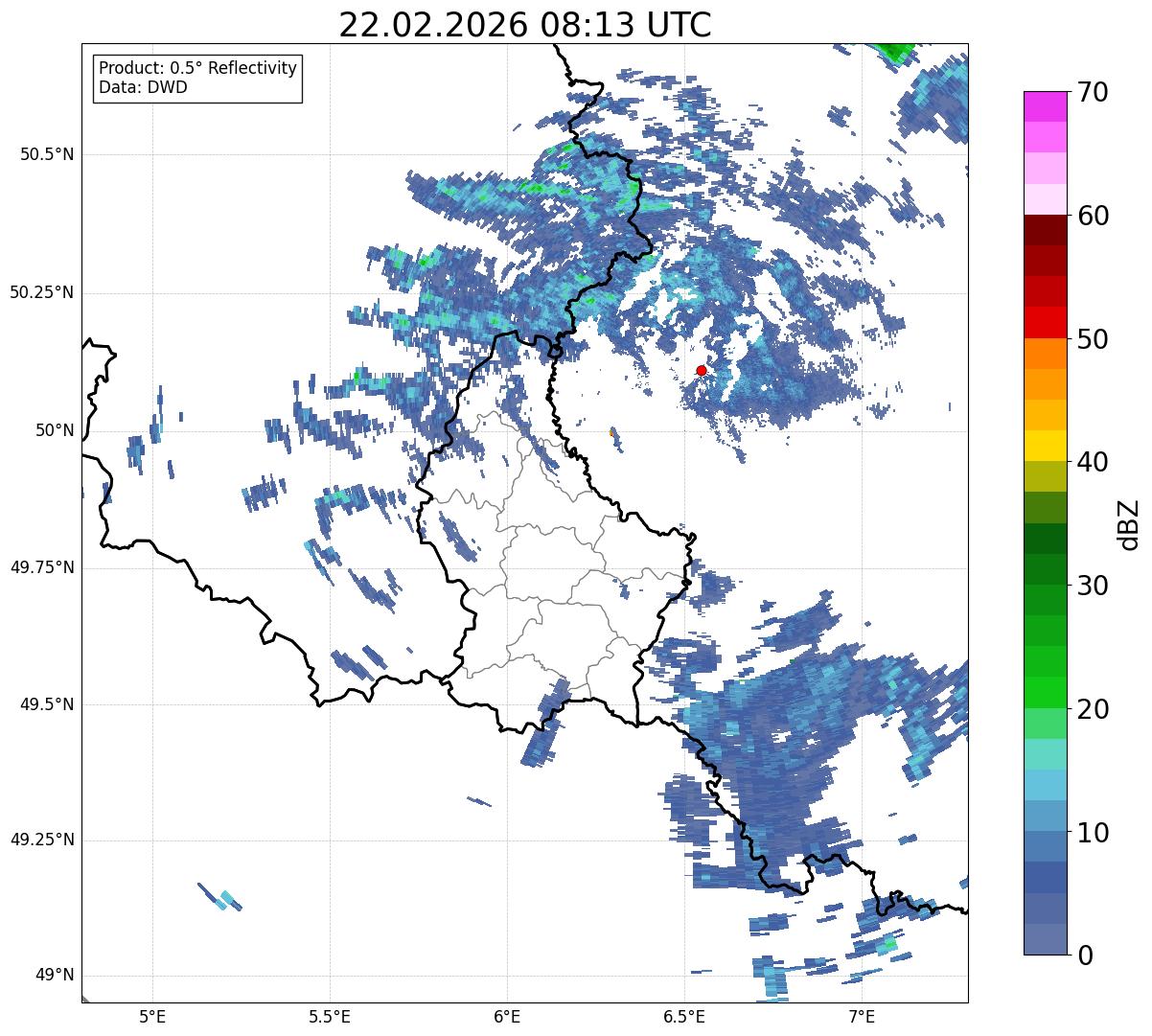This screenshot has height=1036, width=1152.
Task: Click the longitude label 6°E
Action: (507, 1018)
